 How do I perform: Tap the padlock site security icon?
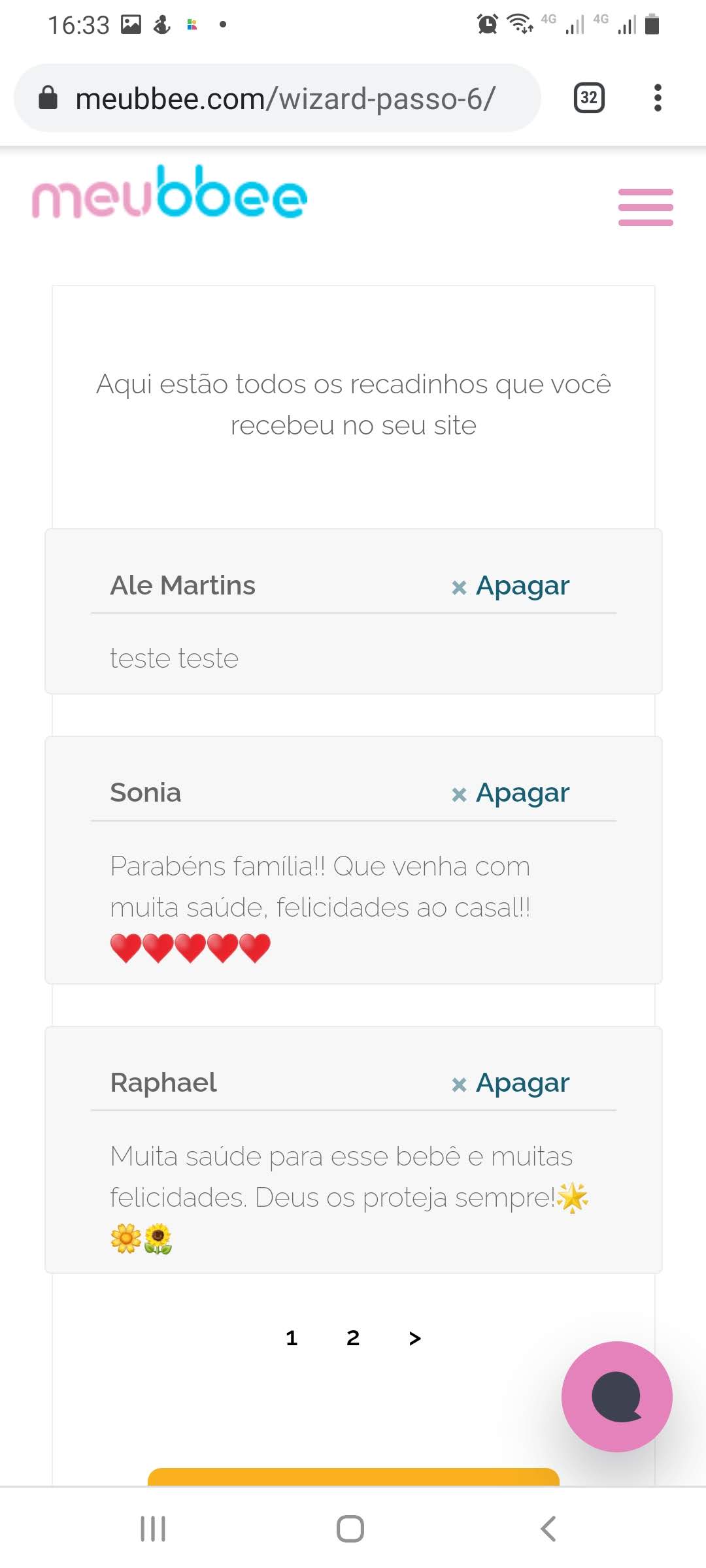[48, 99]
